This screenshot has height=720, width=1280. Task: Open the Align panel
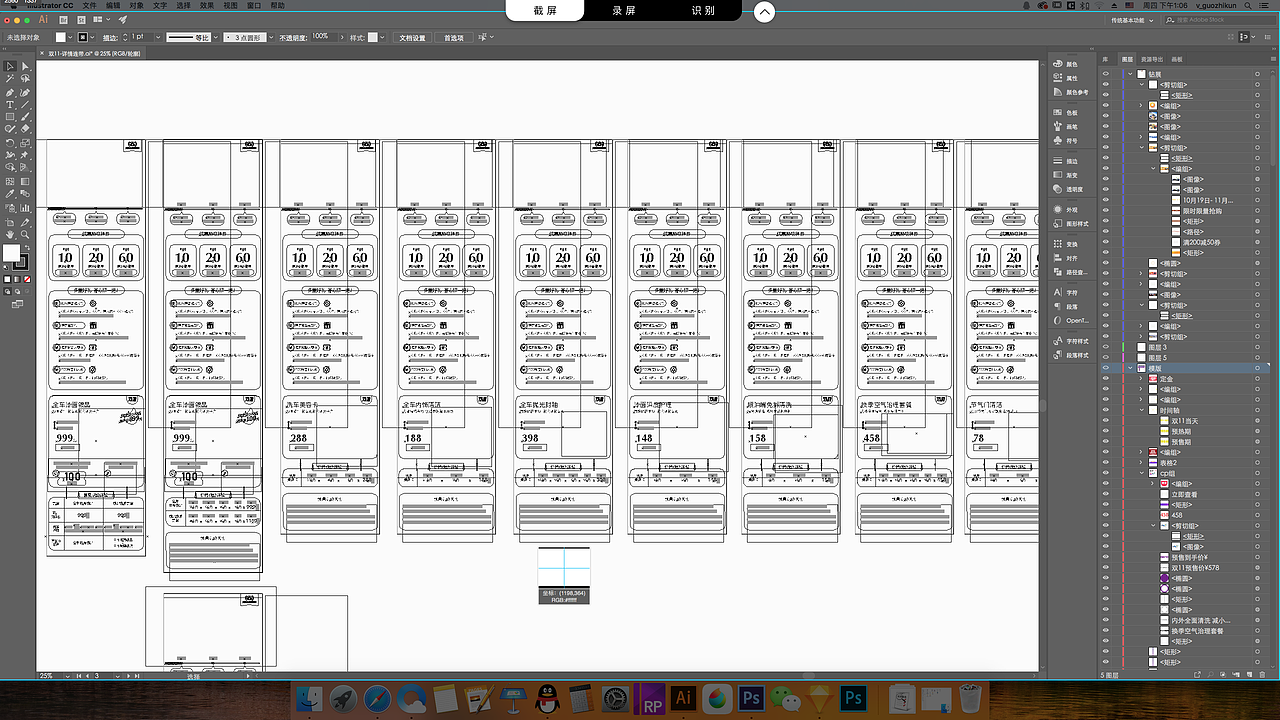click(x=1066, y=258)
